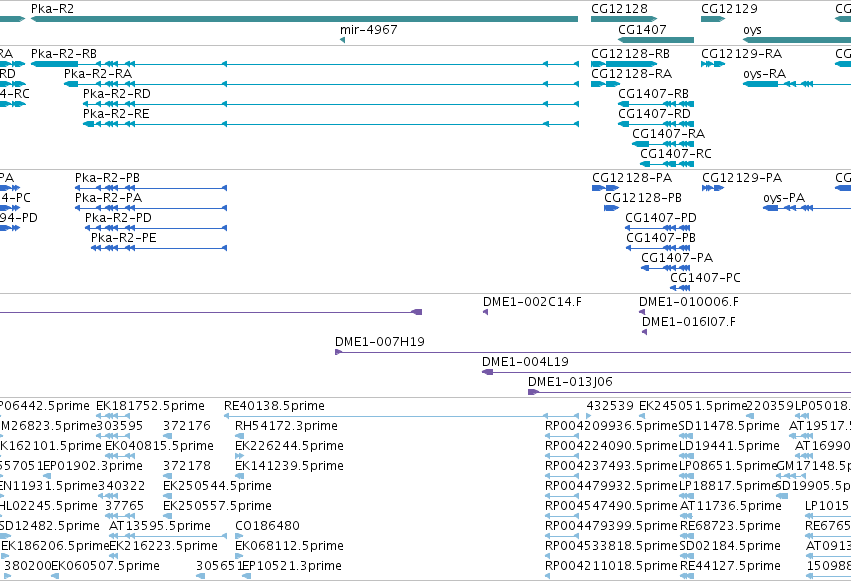Select transcript Pka-R2-RB
This screenshot has width=851, height=581.
304,64
